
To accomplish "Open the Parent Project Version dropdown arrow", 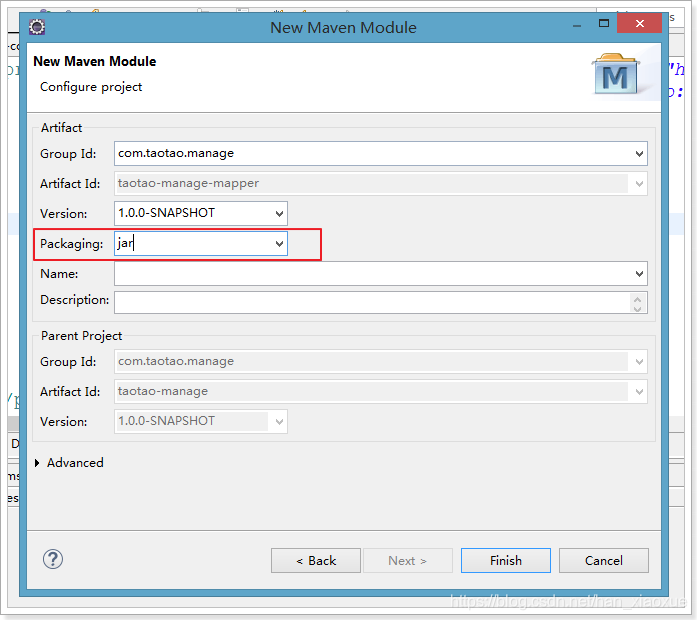I will pyautogui.click(x=279, y=421).
